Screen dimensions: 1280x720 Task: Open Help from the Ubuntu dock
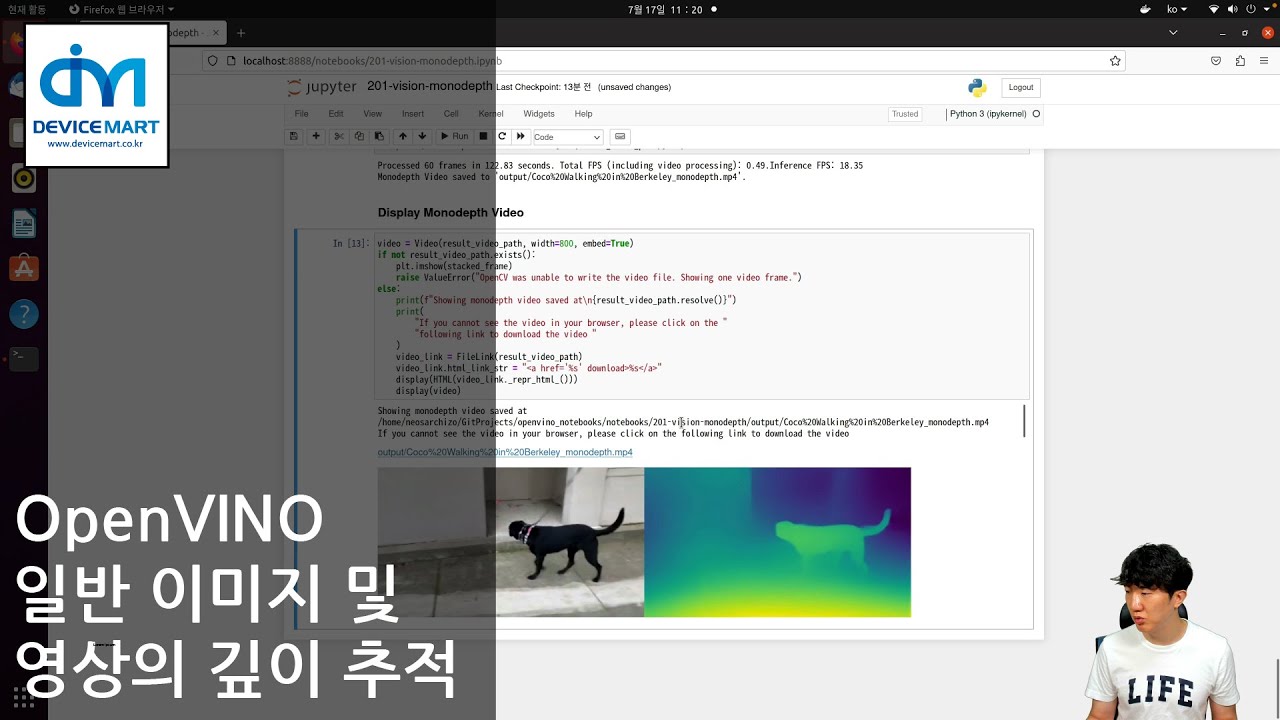click(24, 314)
